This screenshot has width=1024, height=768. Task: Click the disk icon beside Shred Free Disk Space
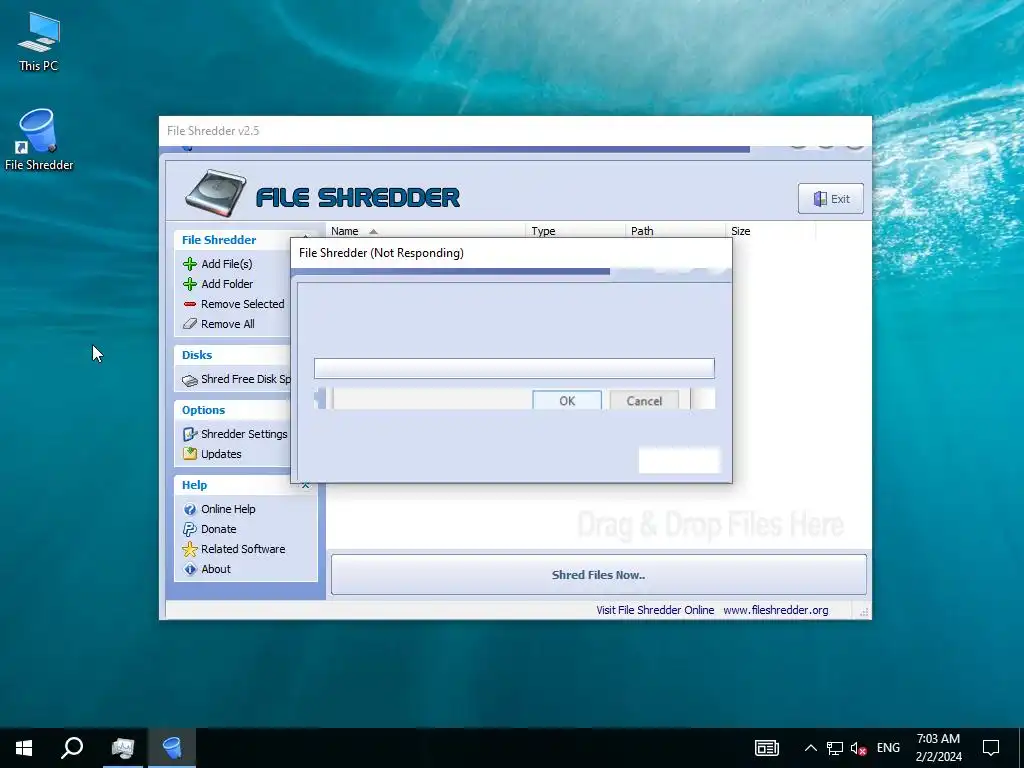(x=190, y=380)
